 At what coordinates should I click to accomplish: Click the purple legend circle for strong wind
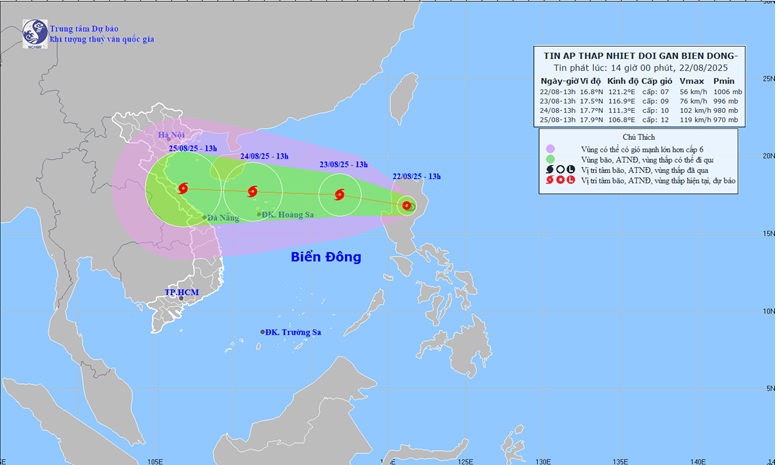[549, 147]
